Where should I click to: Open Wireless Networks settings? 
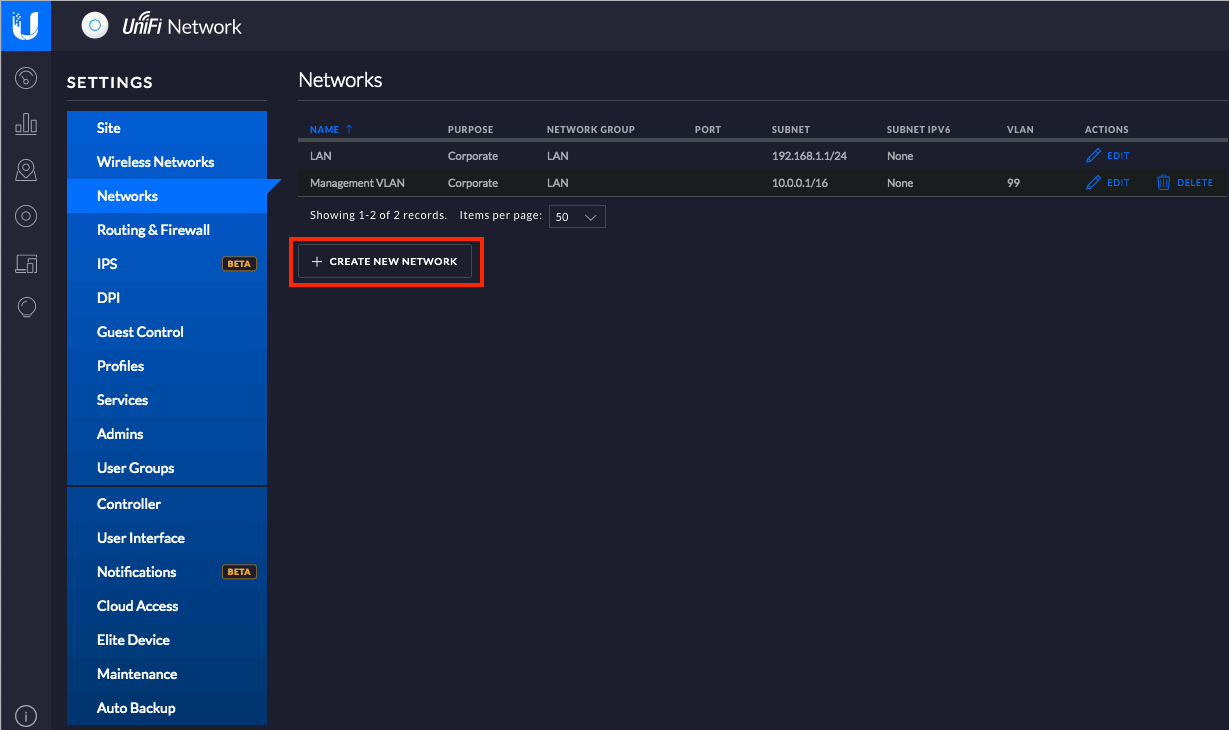155,162
